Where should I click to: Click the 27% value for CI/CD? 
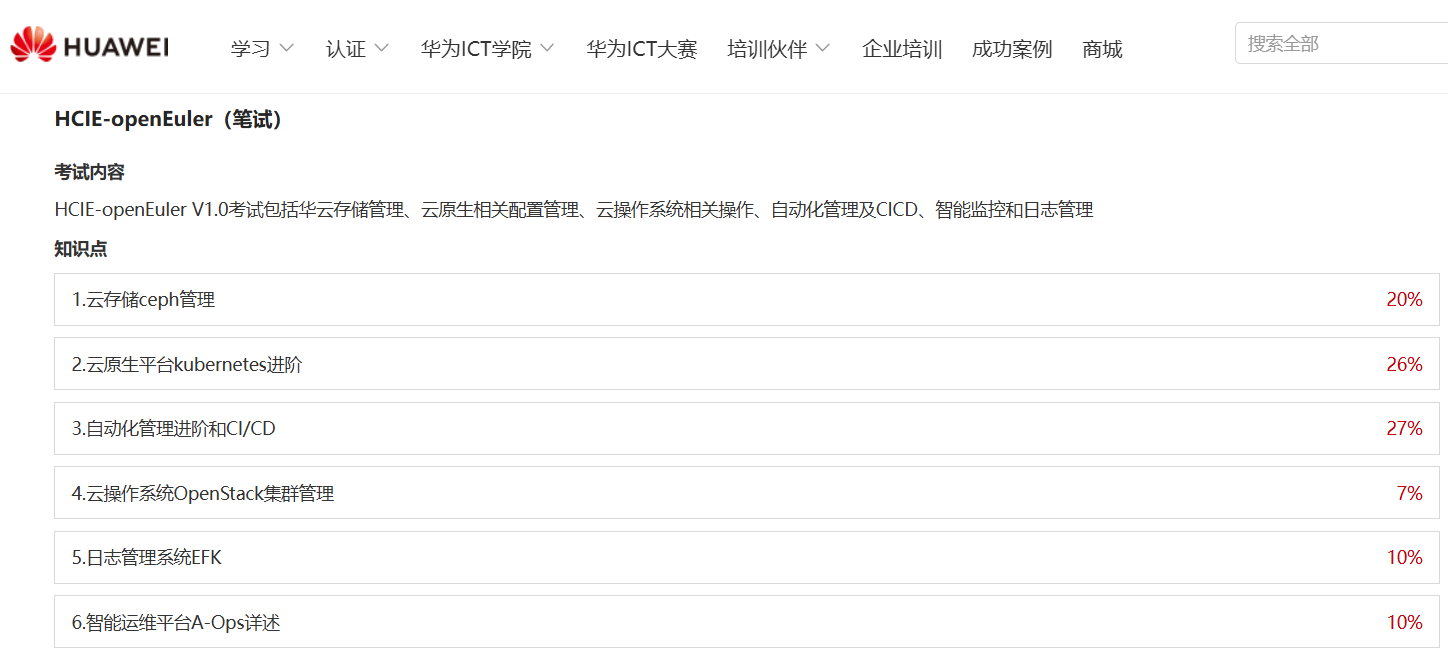[x=1404, y=428]
